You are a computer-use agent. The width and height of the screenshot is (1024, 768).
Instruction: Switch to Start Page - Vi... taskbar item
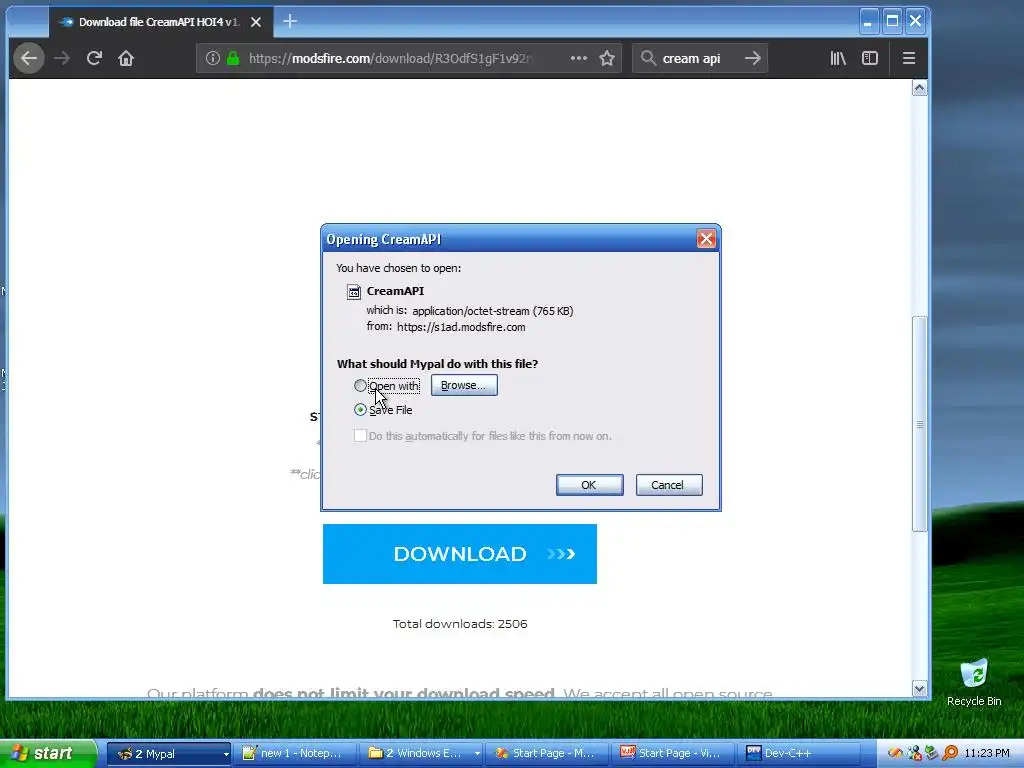[674, 754]
